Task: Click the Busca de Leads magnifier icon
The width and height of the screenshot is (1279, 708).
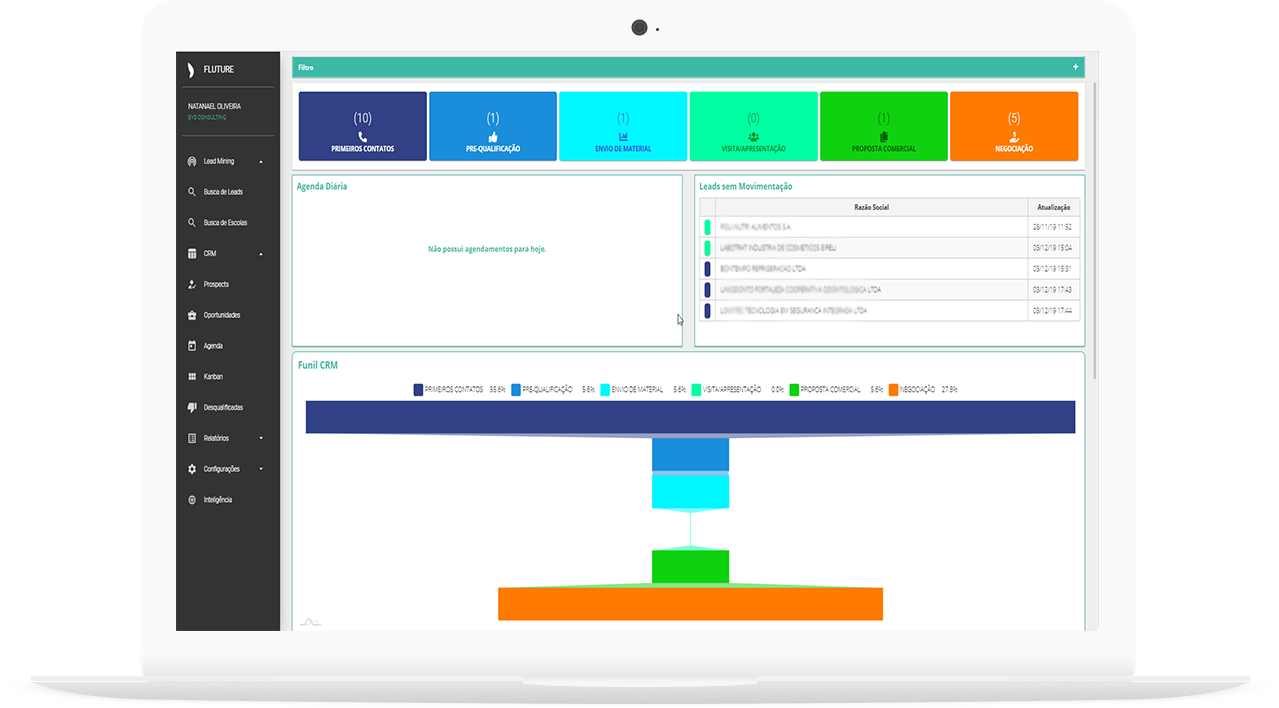Action: click(192, 192)
